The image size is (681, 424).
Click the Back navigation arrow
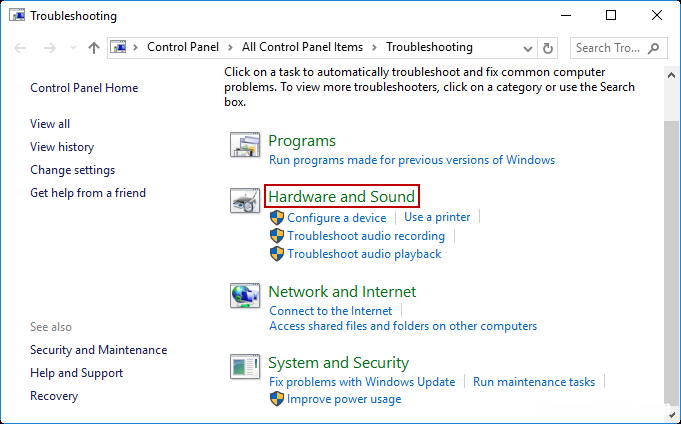[x=20, y=48]
